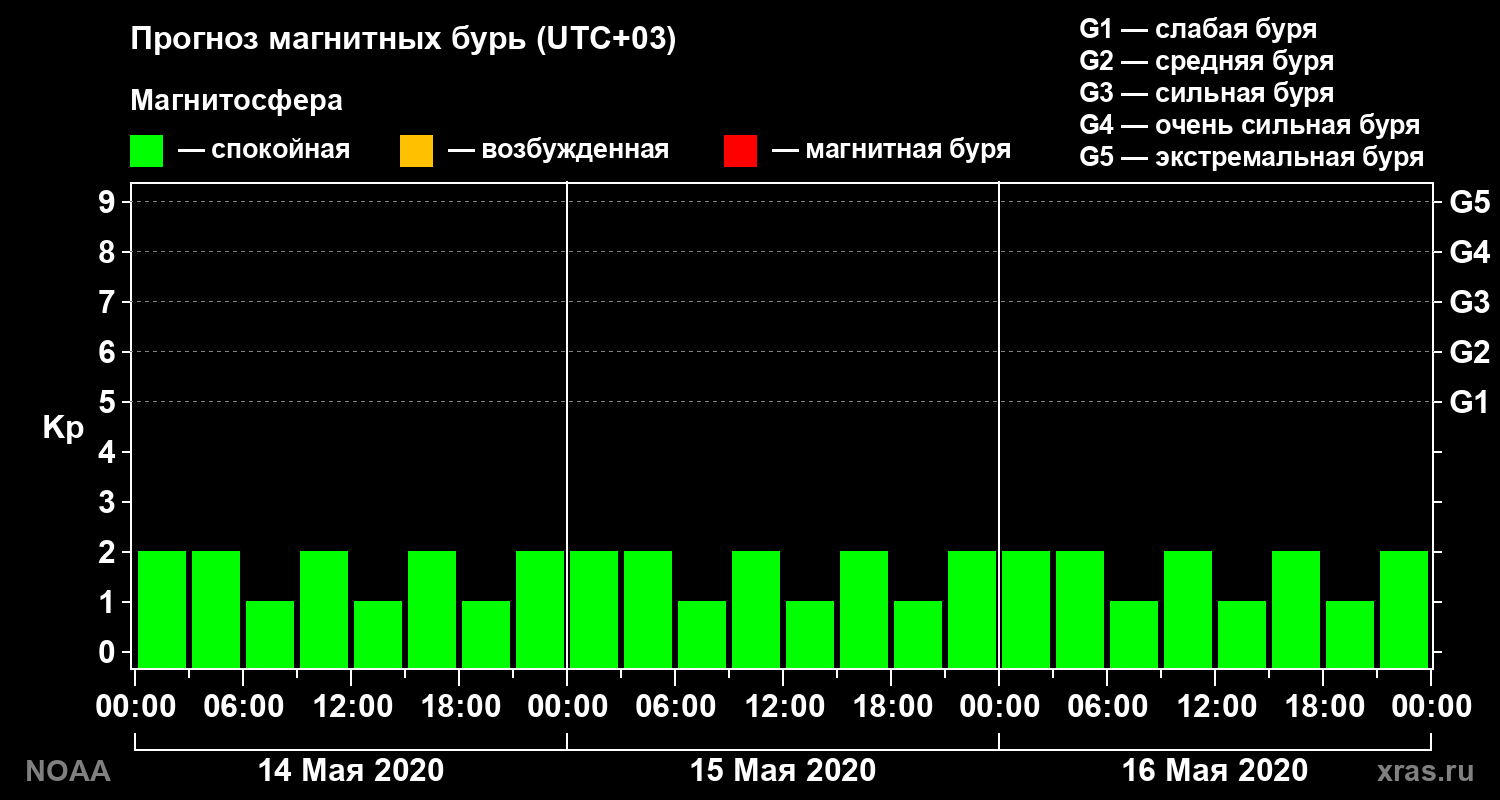Viewport: 1500px width, 800px height.
Task: Click the red magnetic storm legend swatch
Action: [x=740, y=151]
